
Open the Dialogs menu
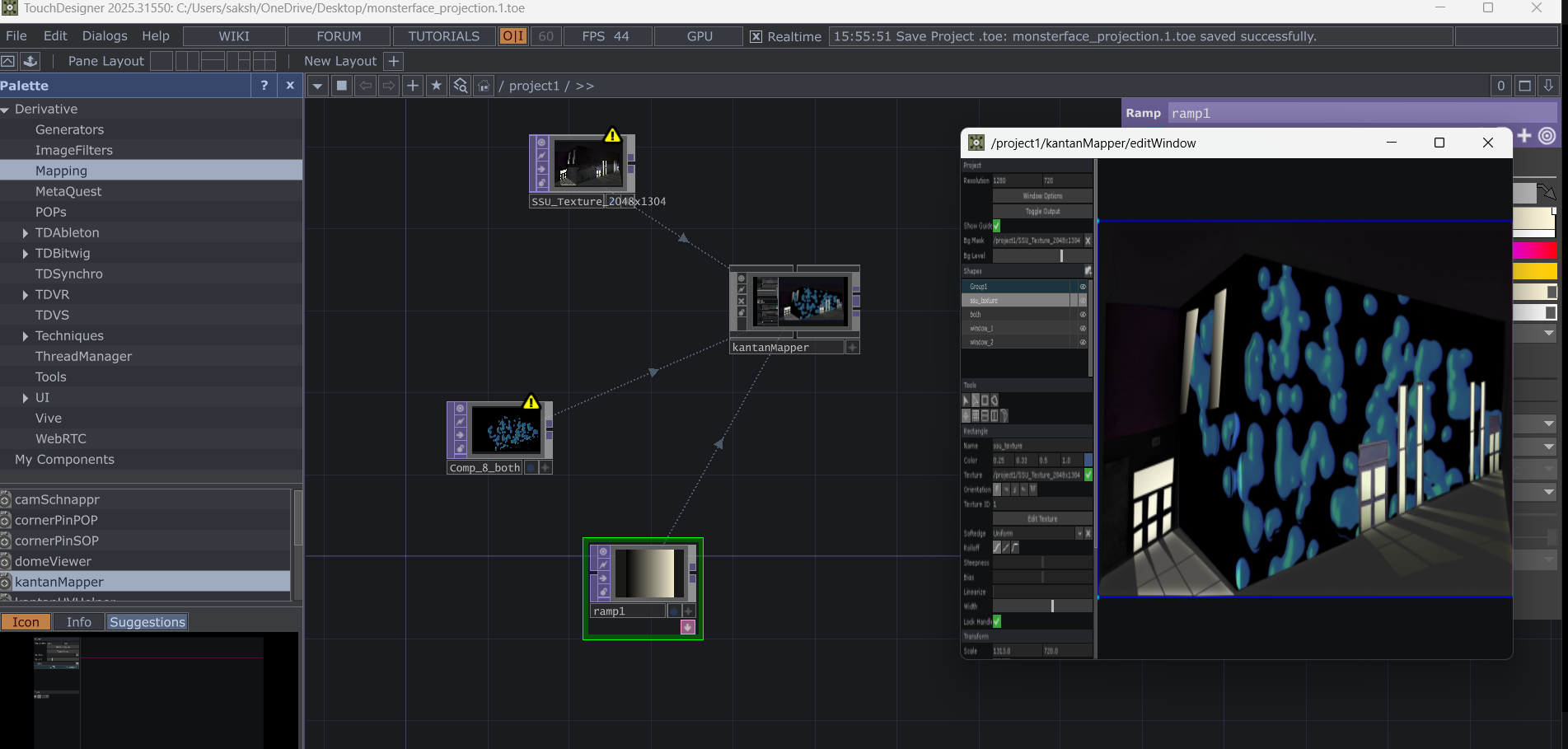pos(105,35)
